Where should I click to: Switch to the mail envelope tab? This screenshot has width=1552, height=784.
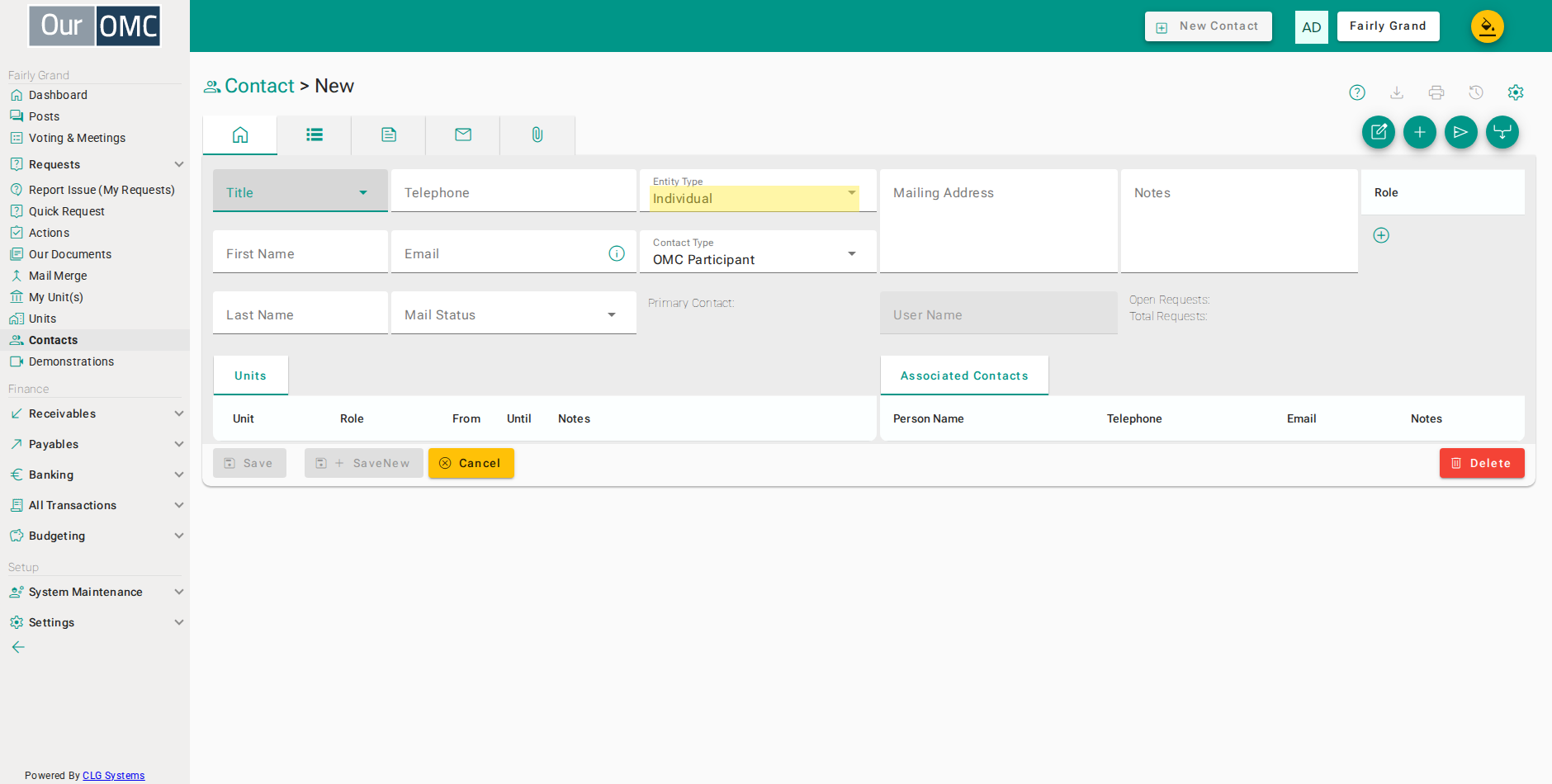(x=463, y=135)
